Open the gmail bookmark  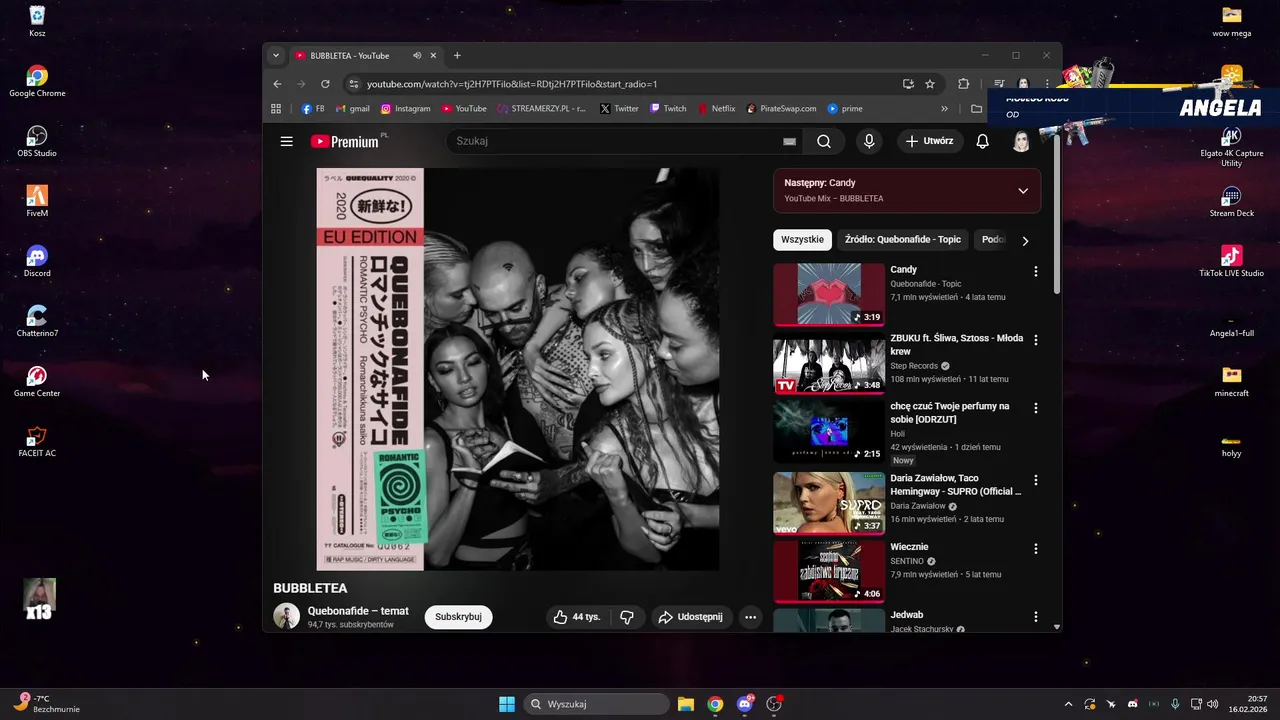pyautogui.click(x=352, y=108)
